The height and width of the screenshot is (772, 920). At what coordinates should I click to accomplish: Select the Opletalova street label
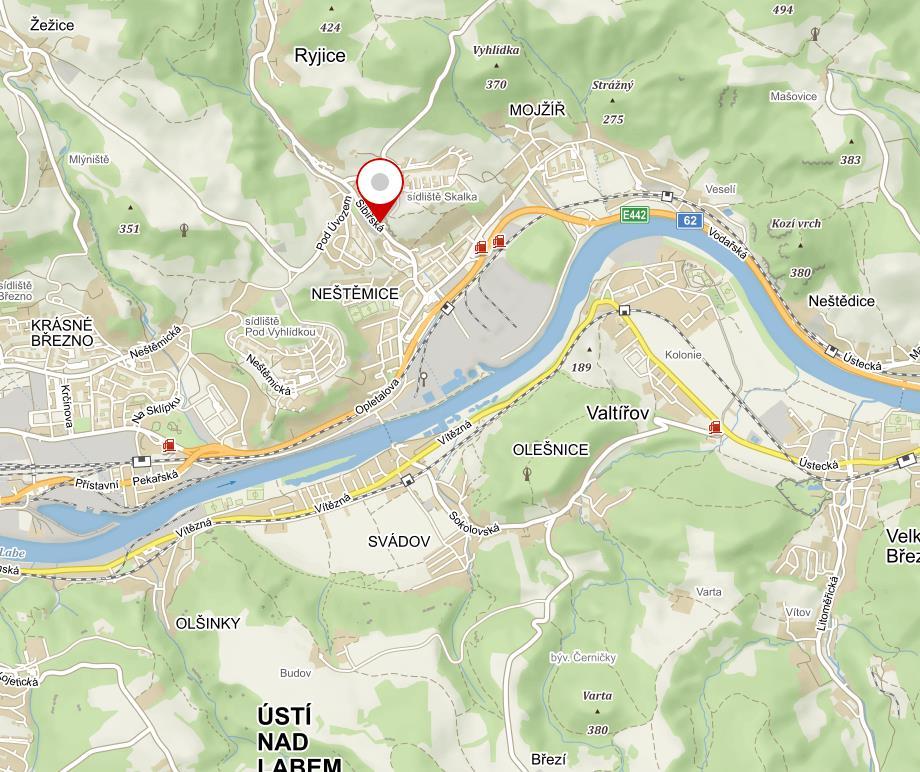pyautogui.click(x=377, y=398)
